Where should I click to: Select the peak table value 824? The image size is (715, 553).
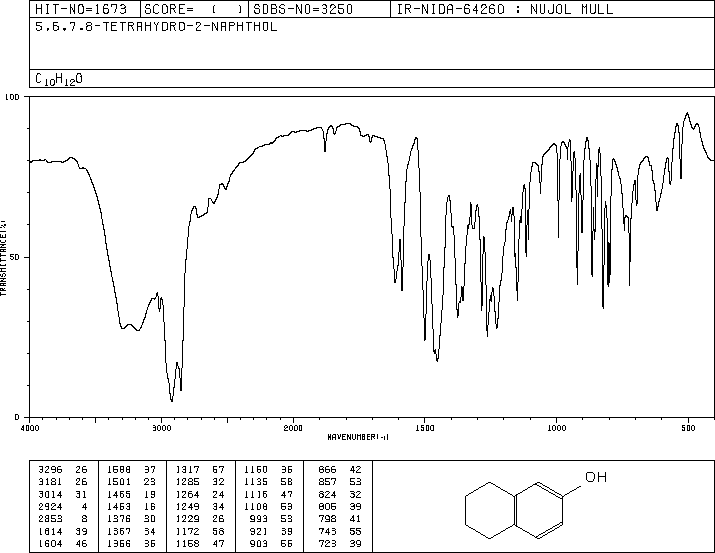[x=327, y=494]
